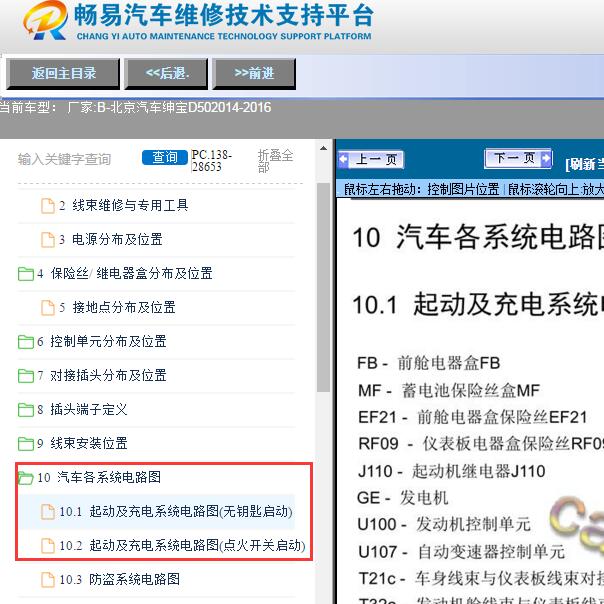Click legend line 'J110 - 起动机继电器J110'
The height and width of the screenshot is (604, 604).
451,471
